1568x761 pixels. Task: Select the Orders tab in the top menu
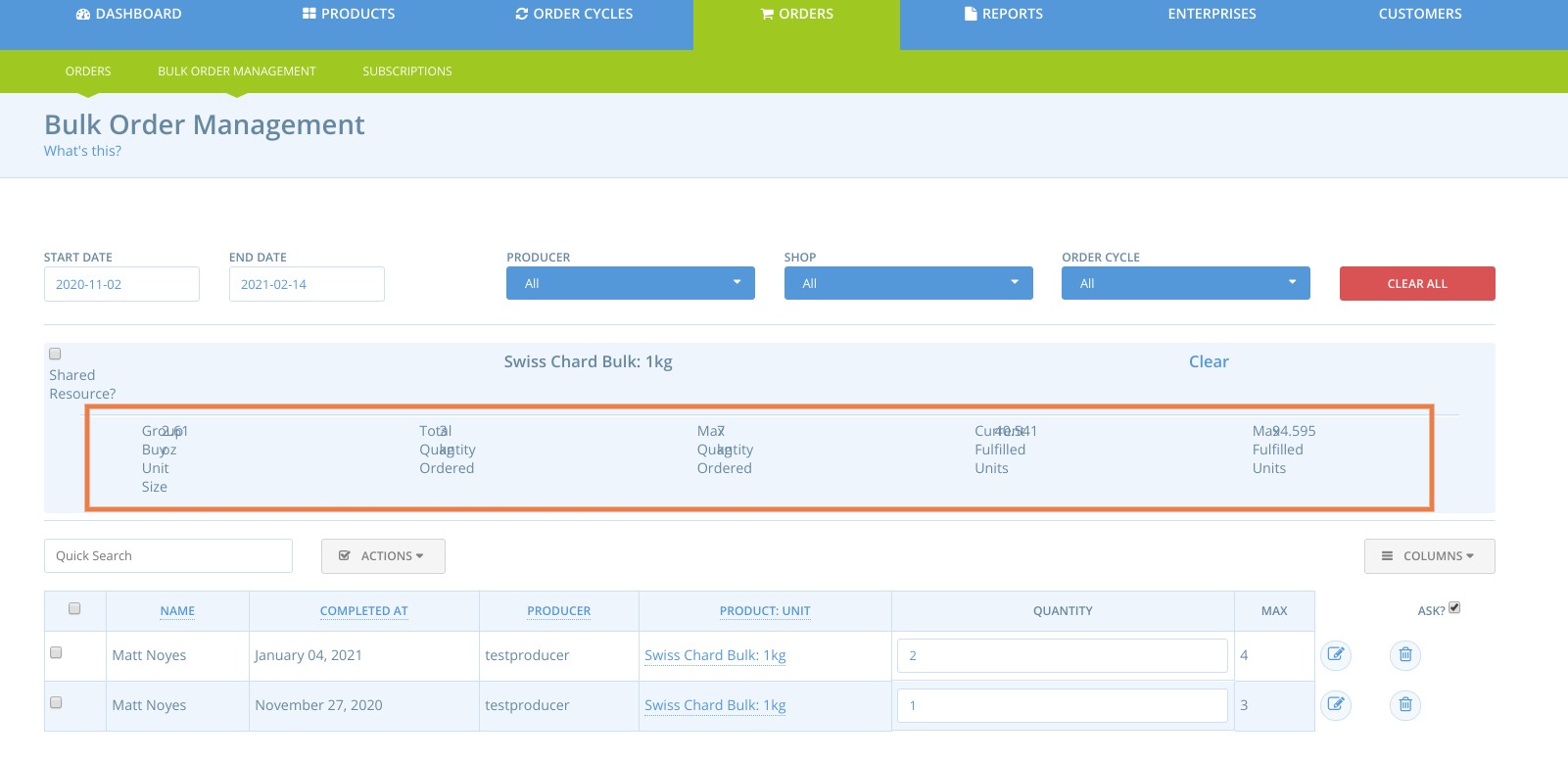[796, 15]
